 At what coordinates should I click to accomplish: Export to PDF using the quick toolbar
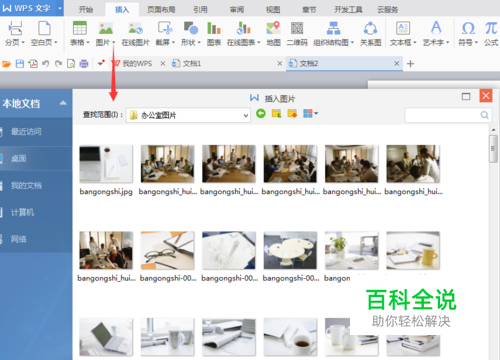(33, 63)
